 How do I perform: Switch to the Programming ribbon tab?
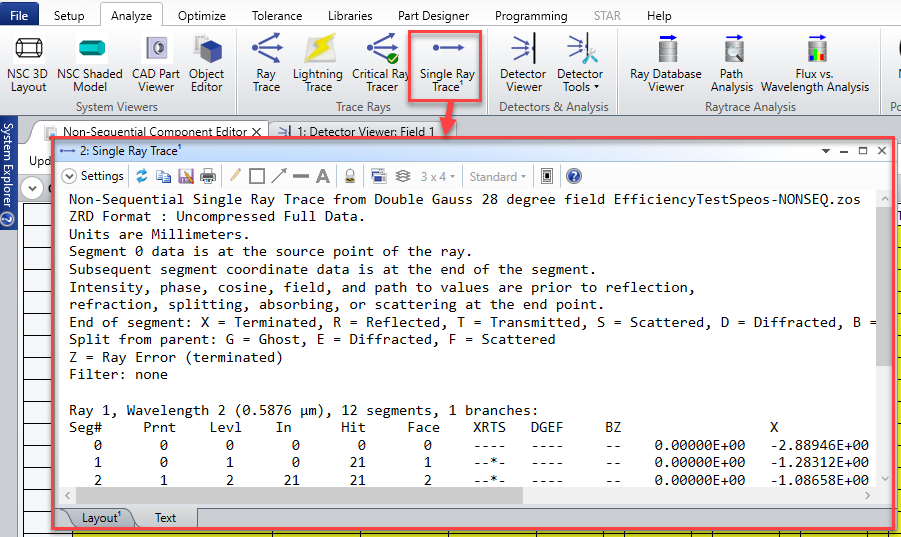point(531,16)
